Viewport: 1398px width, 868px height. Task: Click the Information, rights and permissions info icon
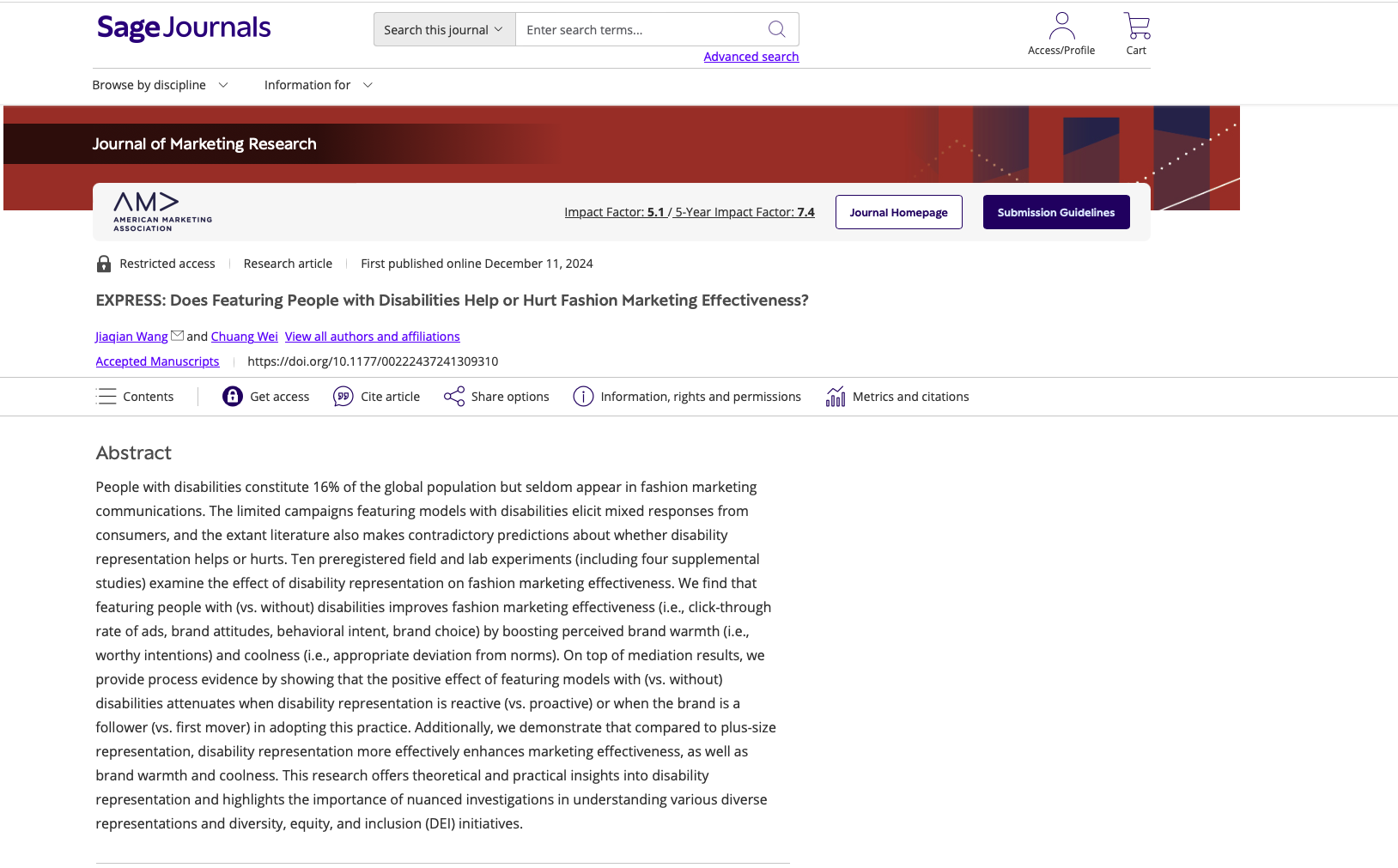click(x=583, y=396)
